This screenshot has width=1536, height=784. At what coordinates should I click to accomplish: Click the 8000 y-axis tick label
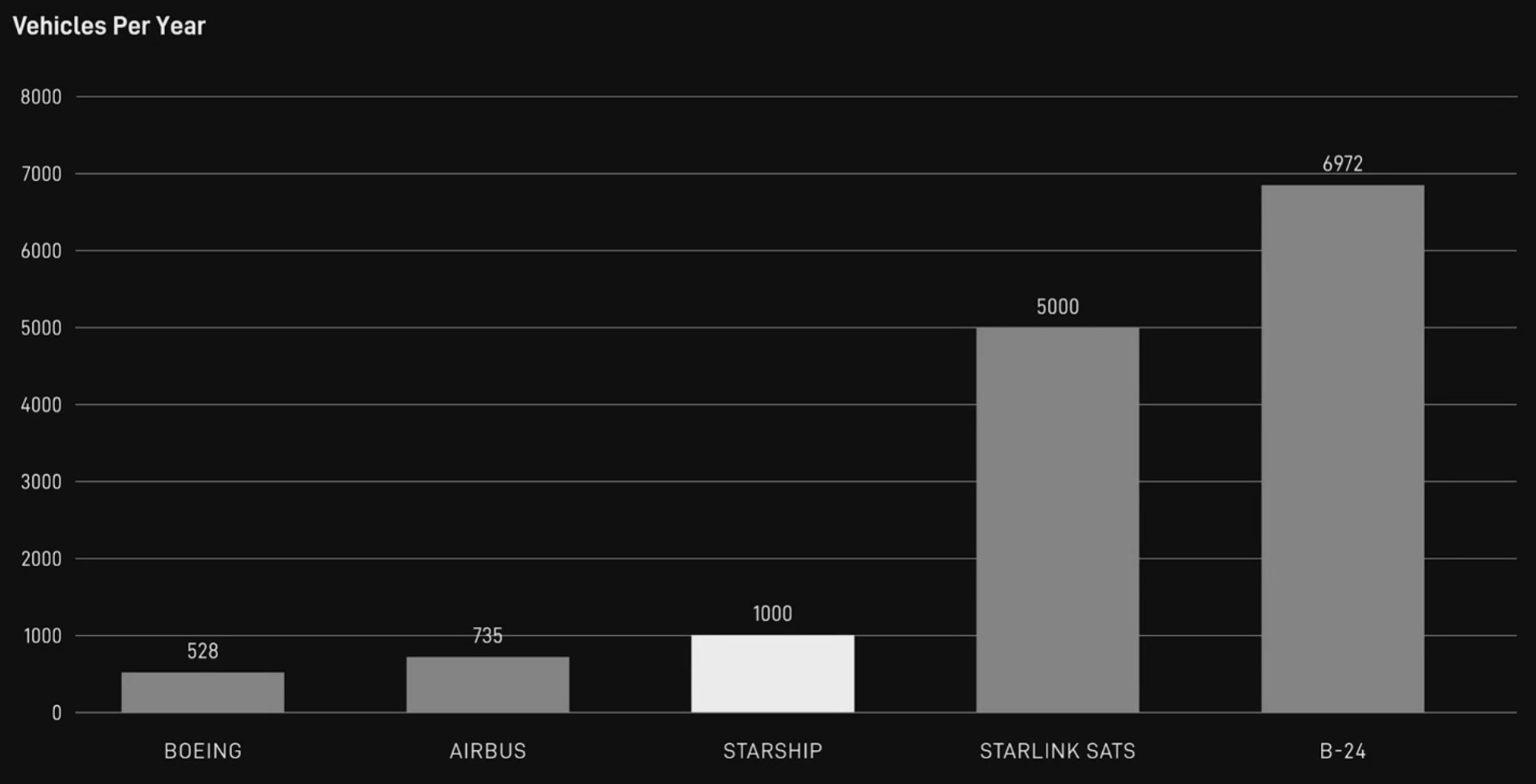click(41, 97)
